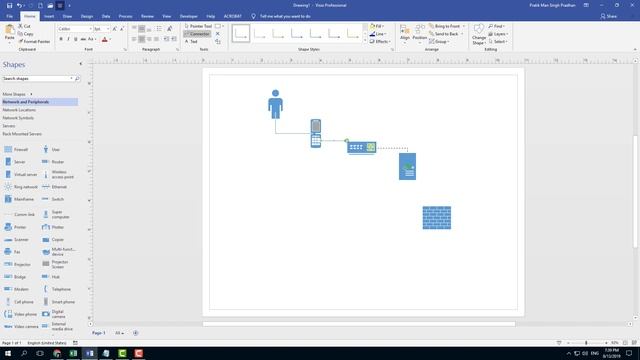Image resolution: width=640 pixels, height=360 pixels.
Task: Switch to the Developer tab
Action: tap(189, 16)
